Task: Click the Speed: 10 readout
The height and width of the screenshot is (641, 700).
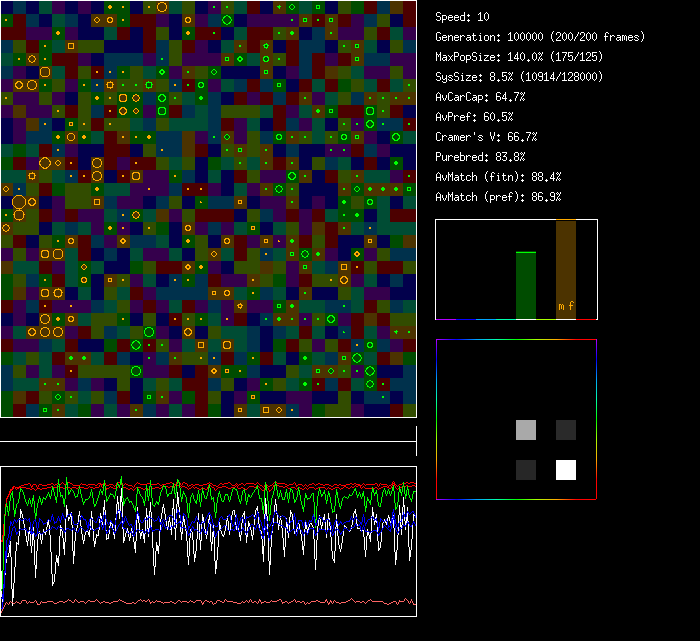Action: [463, 17]
